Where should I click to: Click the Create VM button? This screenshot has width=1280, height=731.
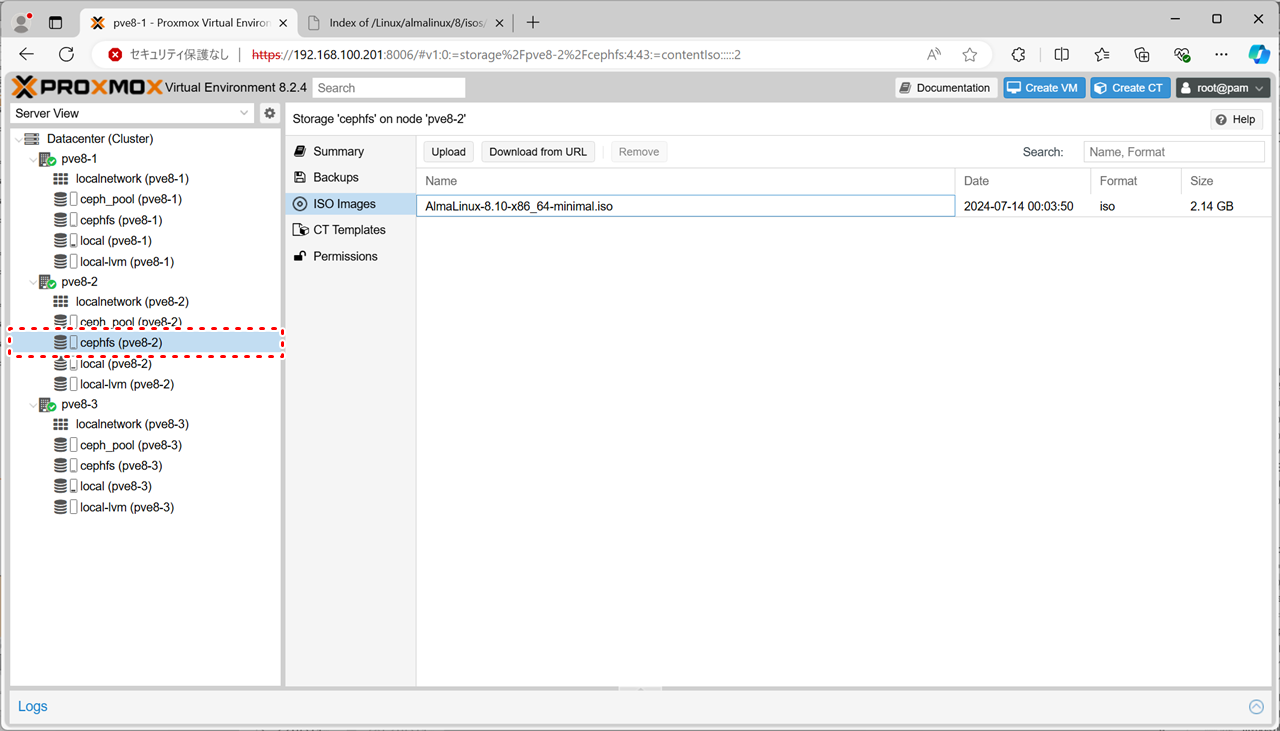[1044, 88]
